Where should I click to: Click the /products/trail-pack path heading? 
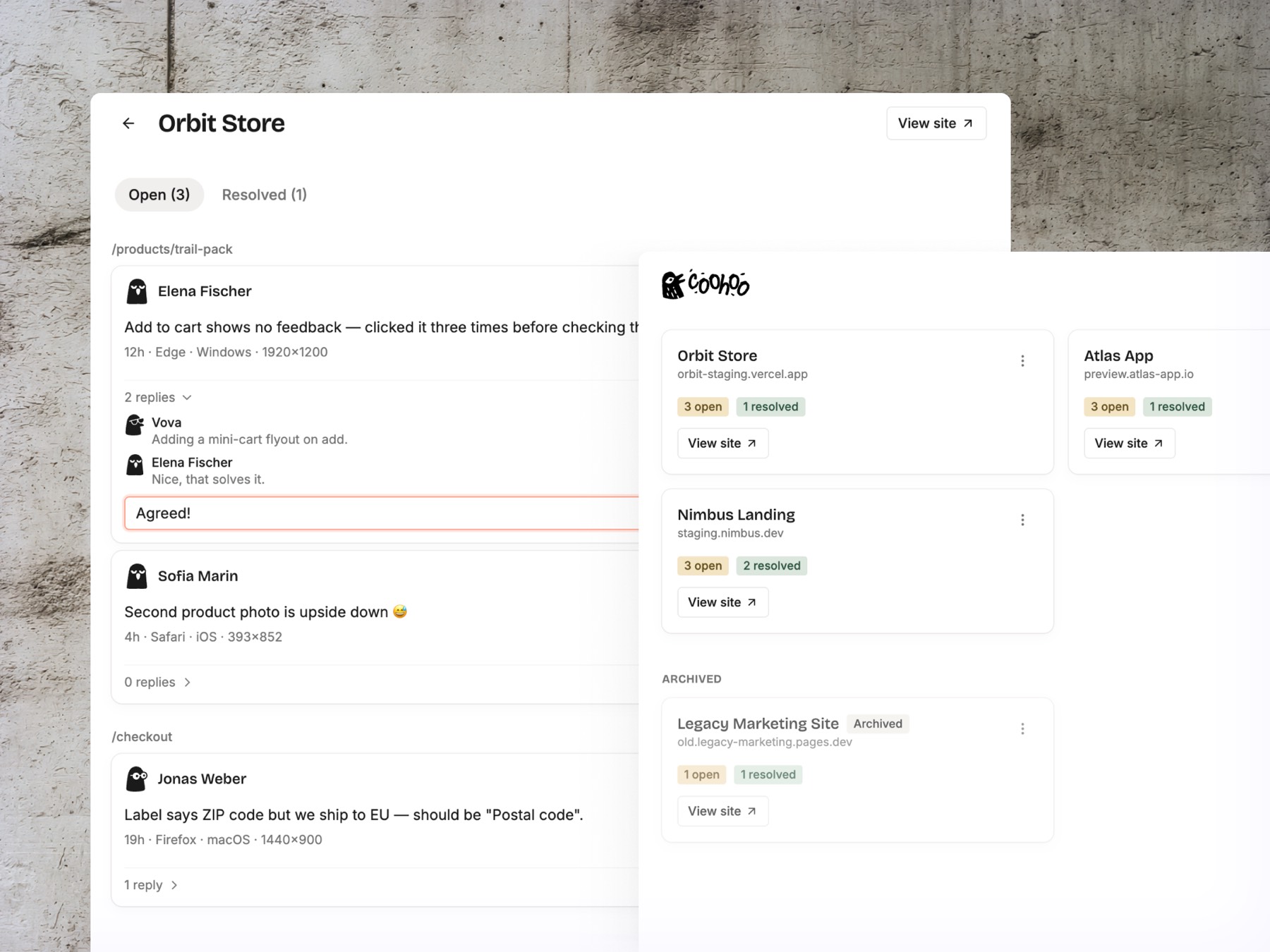pos(172,250)
